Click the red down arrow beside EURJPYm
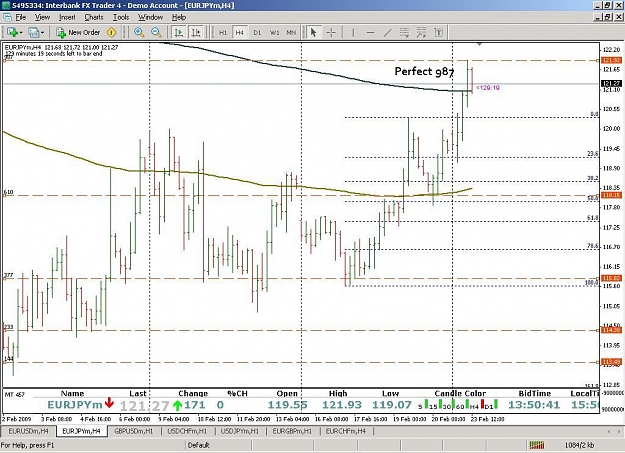Screen dimensions: 625x453 (109, 403)
